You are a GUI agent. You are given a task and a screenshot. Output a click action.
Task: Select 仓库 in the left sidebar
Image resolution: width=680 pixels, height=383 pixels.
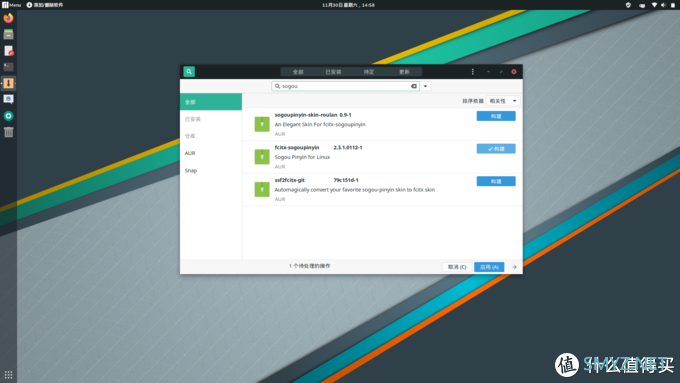(x=211, y=136)
